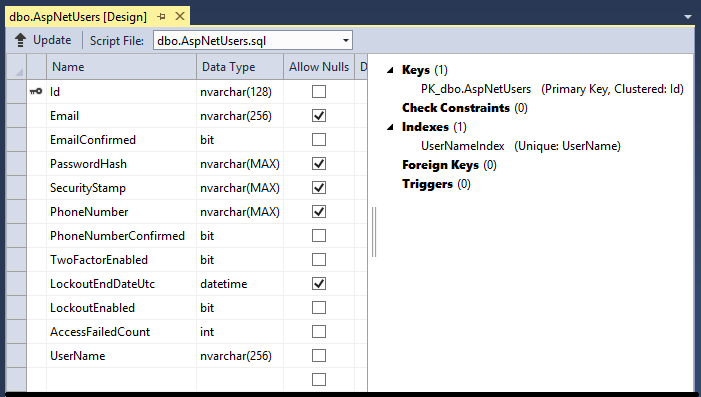Select the PhoneNumber name cell
Image resolution: width=701 pixels, height=397 pixels.
point(121,211)
